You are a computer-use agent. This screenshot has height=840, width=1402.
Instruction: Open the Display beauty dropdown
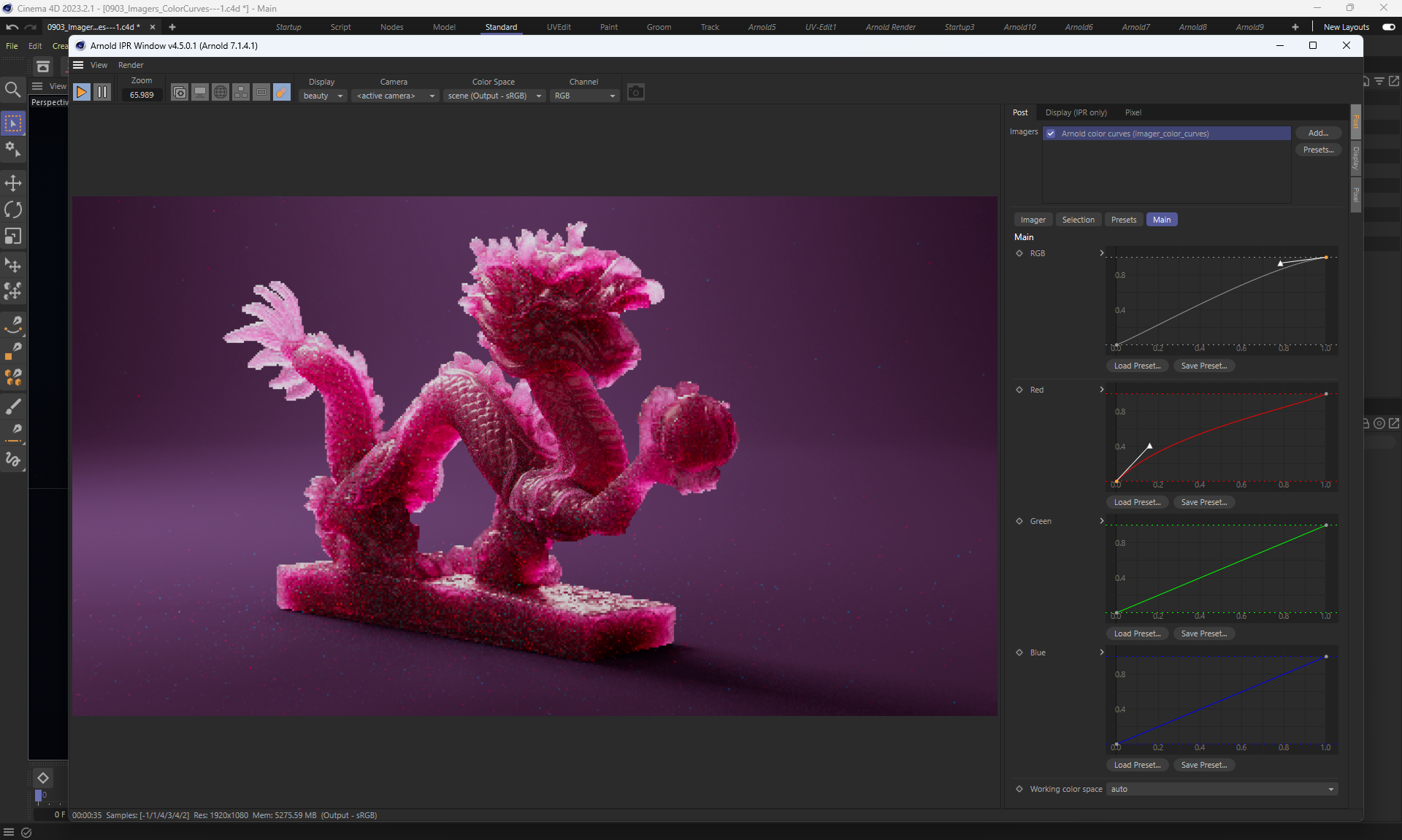coord(322,96)
